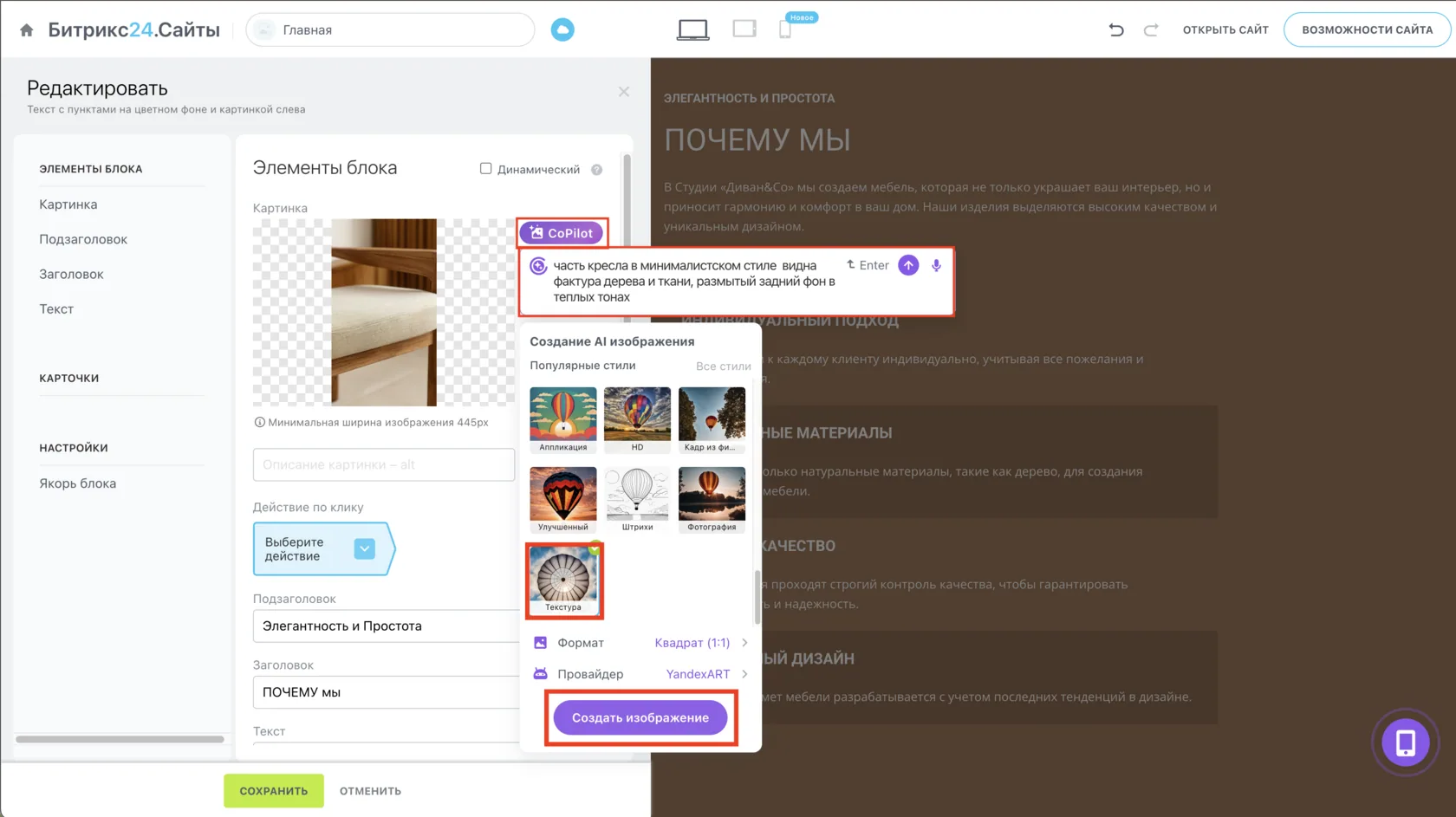This screenshot has width=1456, height=817.
Task: Switch to desktop preview icon
Action: pyautogui.click(x=692, y=30)
